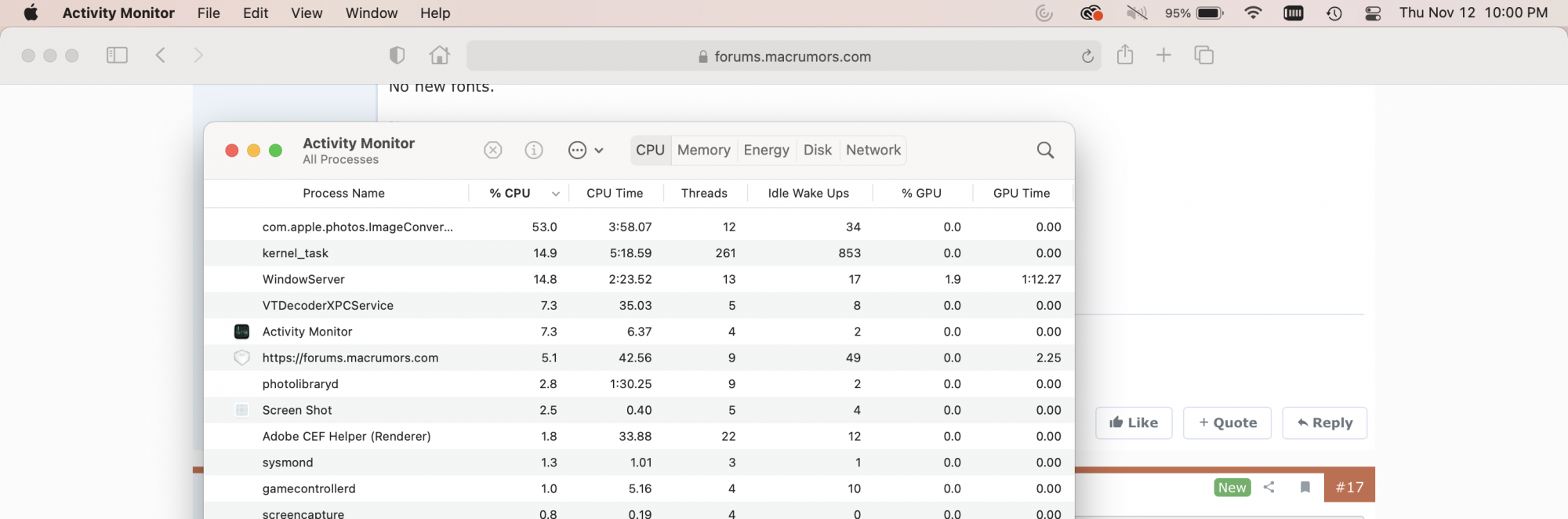Share post #17 in the forum
Viewport: 1568px width, 519px height.
pos(1269,487)
